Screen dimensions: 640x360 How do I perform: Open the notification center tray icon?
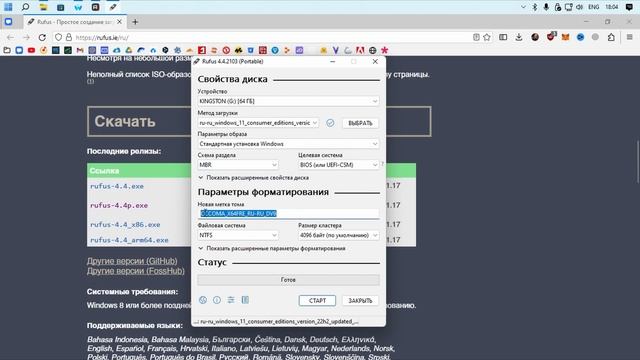[629, 7]
